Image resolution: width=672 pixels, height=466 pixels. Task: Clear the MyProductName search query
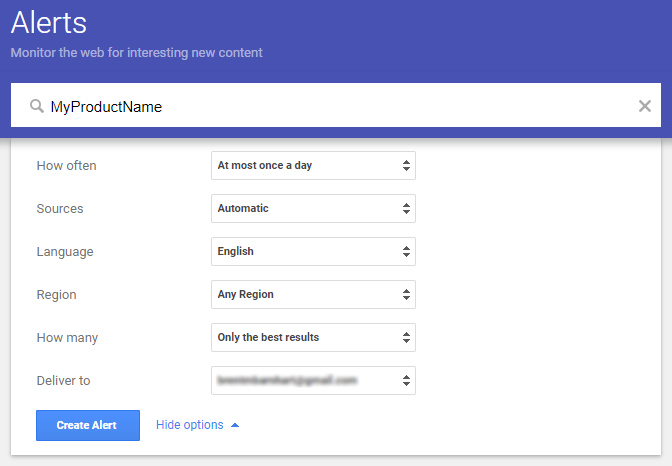[x=645, y=106]
